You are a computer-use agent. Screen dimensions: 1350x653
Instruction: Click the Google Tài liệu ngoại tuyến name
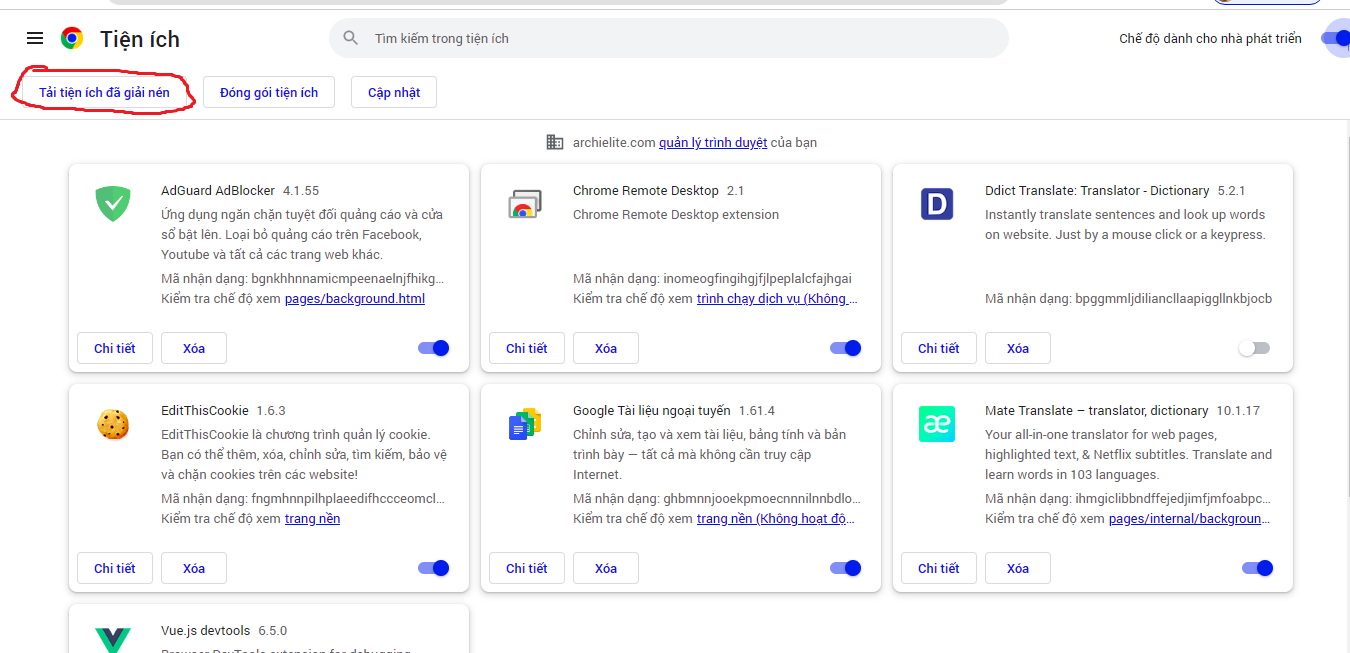pyautogui.click(x=652, y=410)
